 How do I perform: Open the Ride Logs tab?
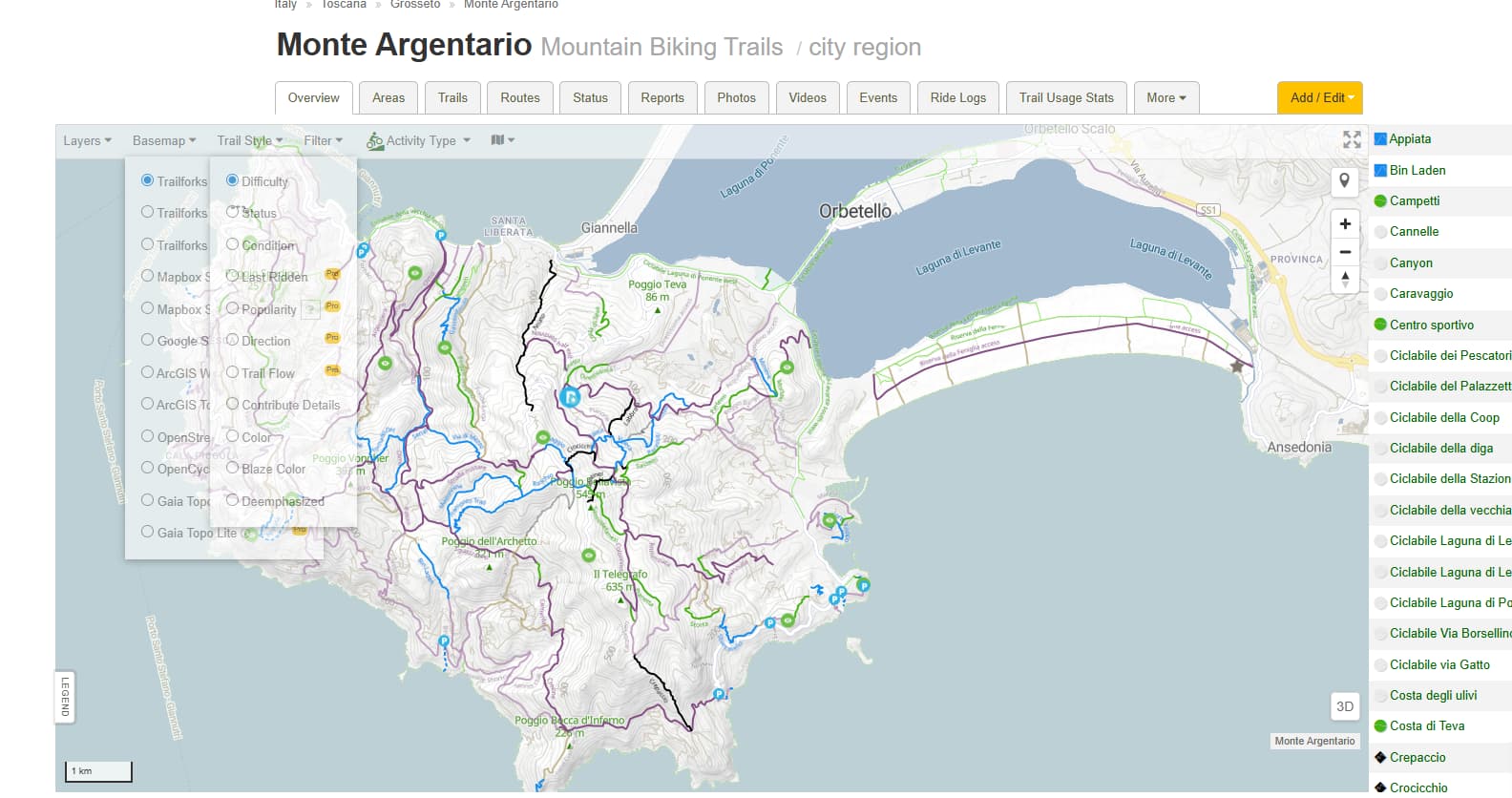(x=958, y=97)
